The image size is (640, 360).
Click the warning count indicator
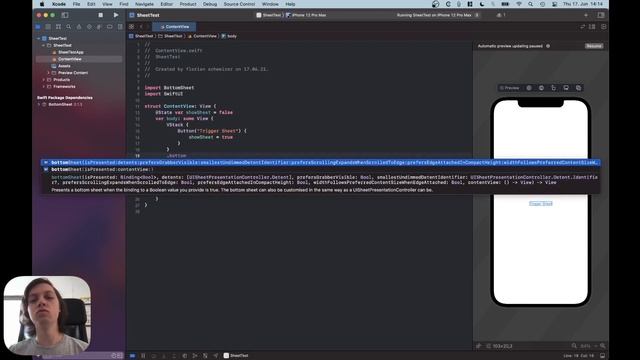click(x=501, y=15)
